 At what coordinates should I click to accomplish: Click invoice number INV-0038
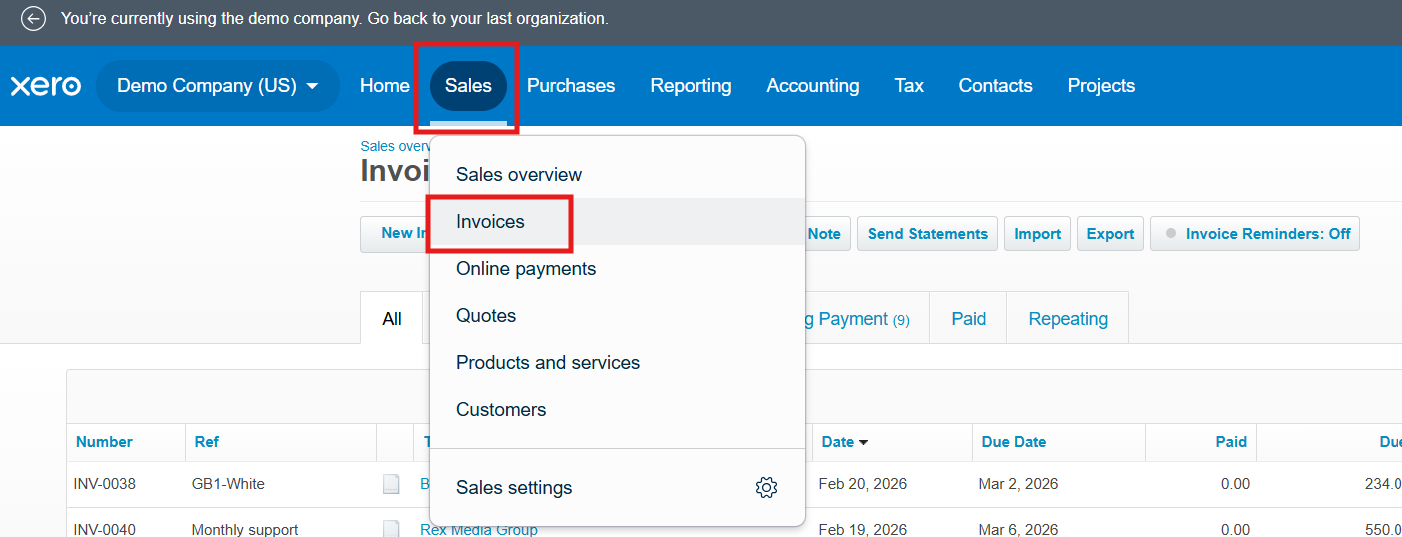click(105, 484)
